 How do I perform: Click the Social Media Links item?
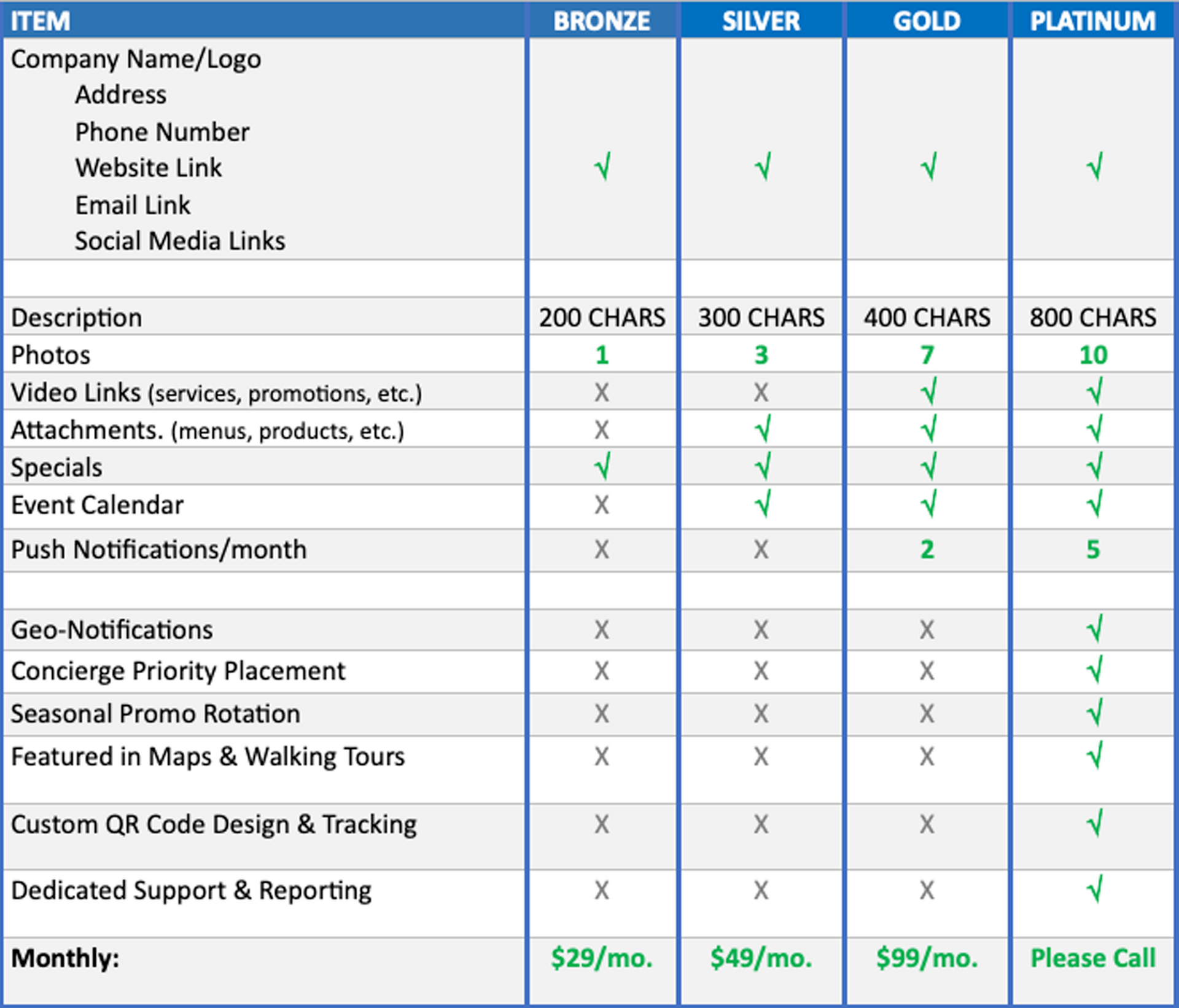click(x=180, y=241)
